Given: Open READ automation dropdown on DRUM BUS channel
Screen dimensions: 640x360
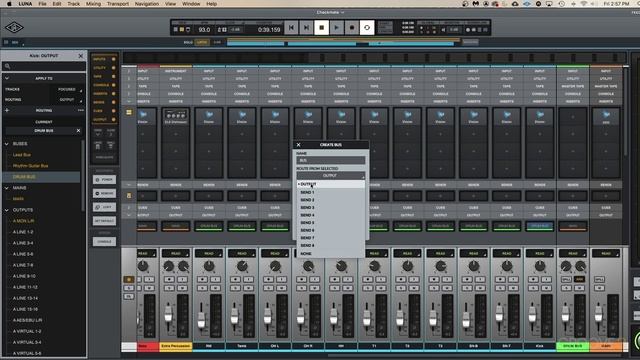Looking at the screenshot, I should 573,253.
